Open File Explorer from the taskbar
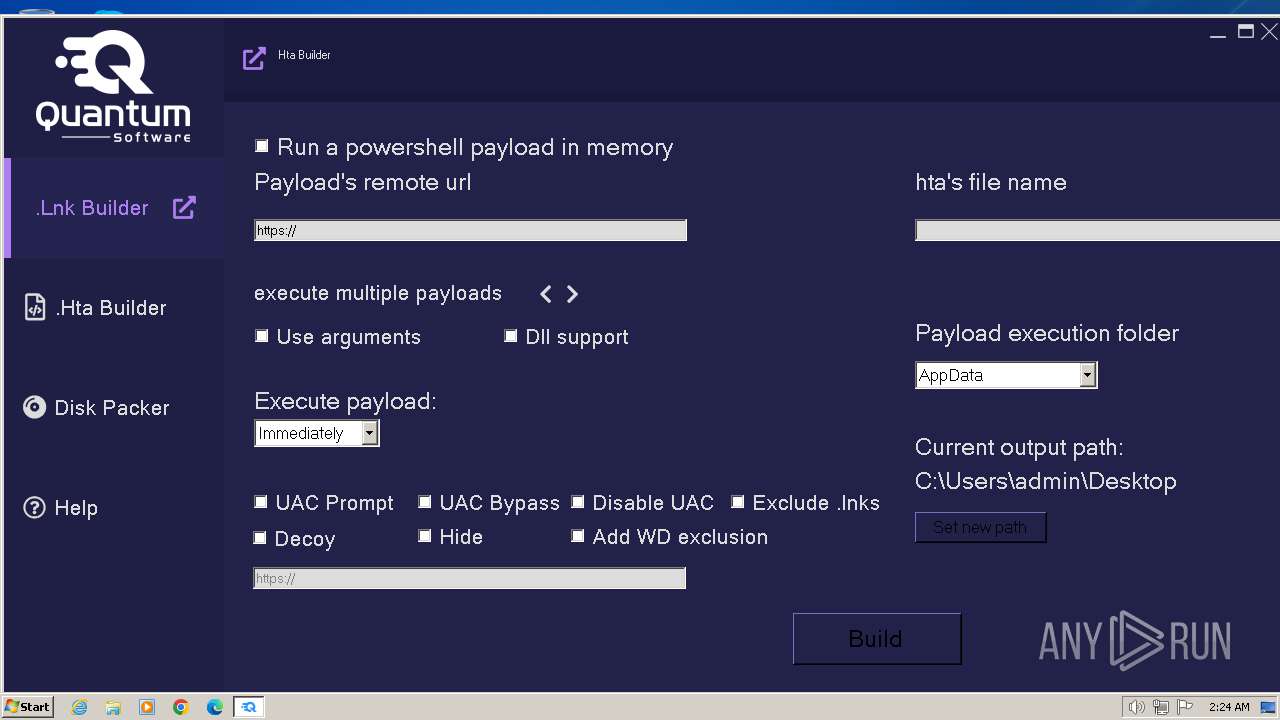The height and width of the screenshot is (720, 1280). point(113,707)
